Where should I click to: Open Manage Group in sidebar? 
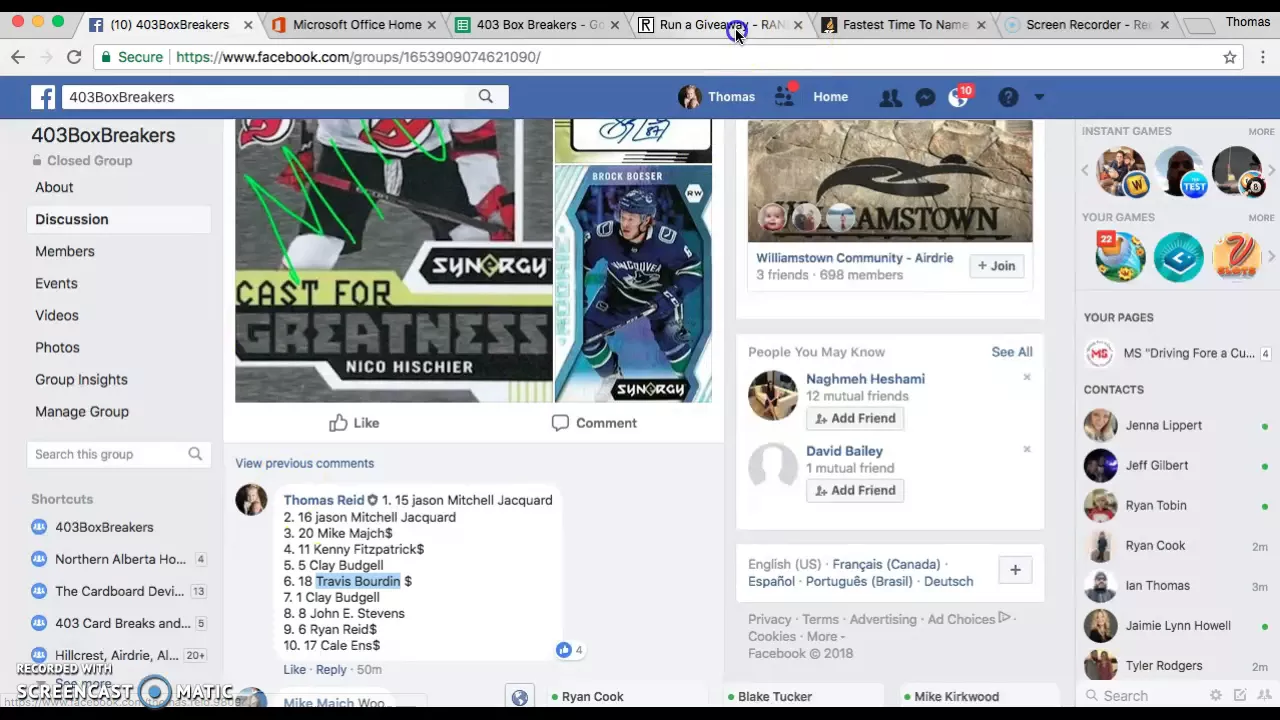click(x=82, y=411)
